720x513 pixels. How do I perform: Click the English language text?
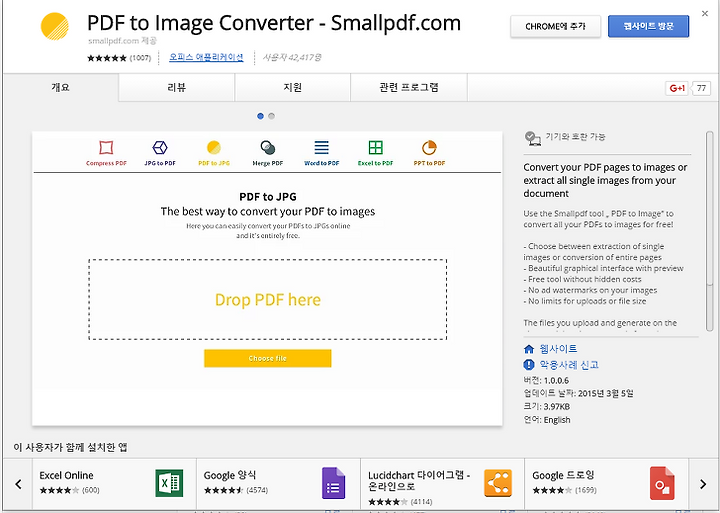[557, 420]
